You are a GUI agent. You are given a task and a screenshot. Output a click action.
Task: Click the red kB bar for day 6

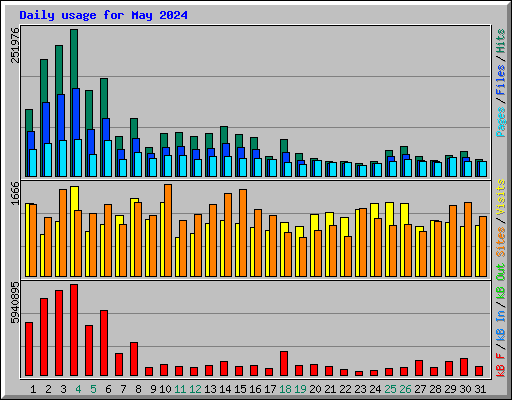click(x=104, y=343)
